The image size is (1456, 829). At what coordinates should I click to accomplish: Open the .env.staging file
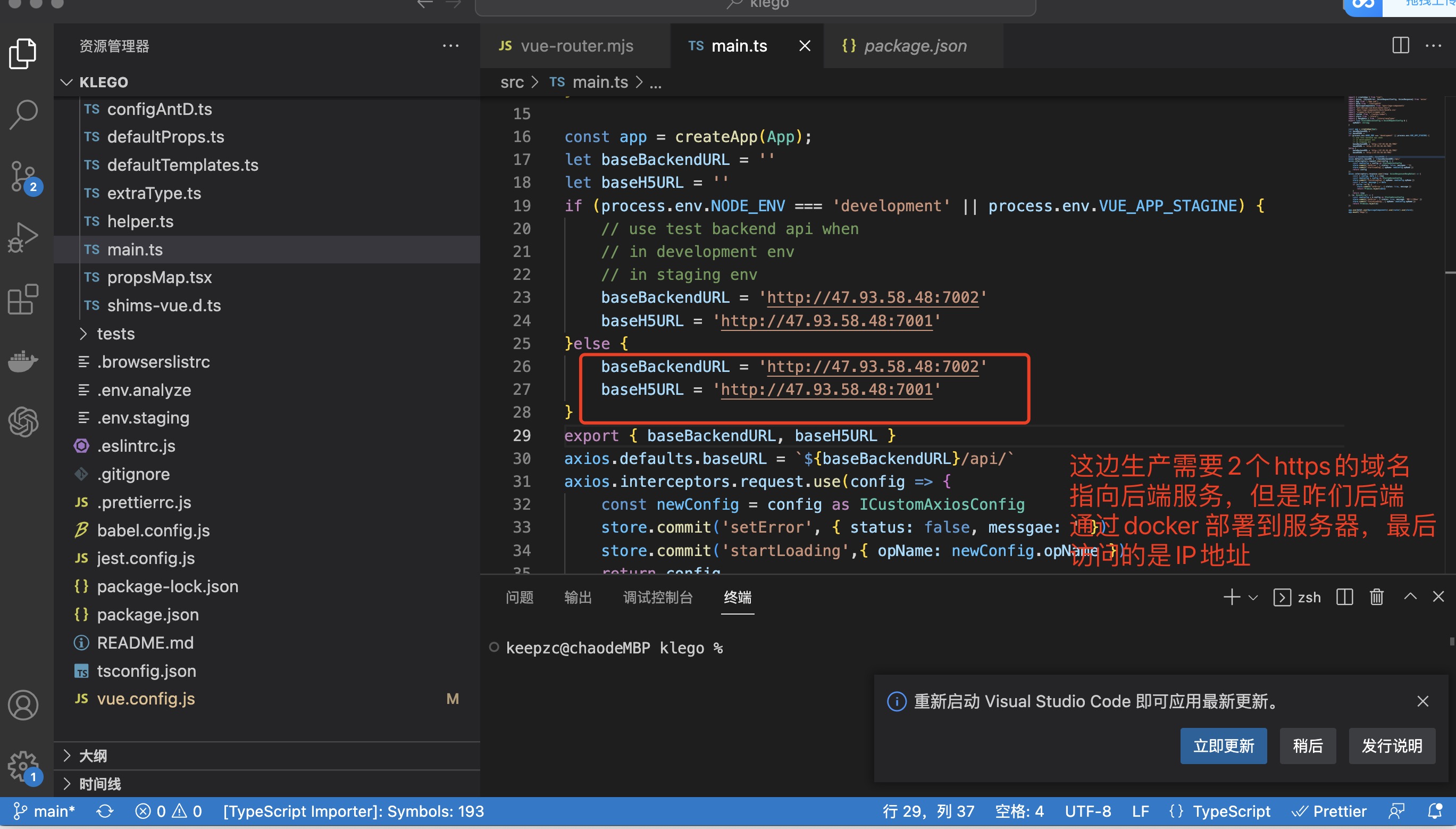[267, 418]
